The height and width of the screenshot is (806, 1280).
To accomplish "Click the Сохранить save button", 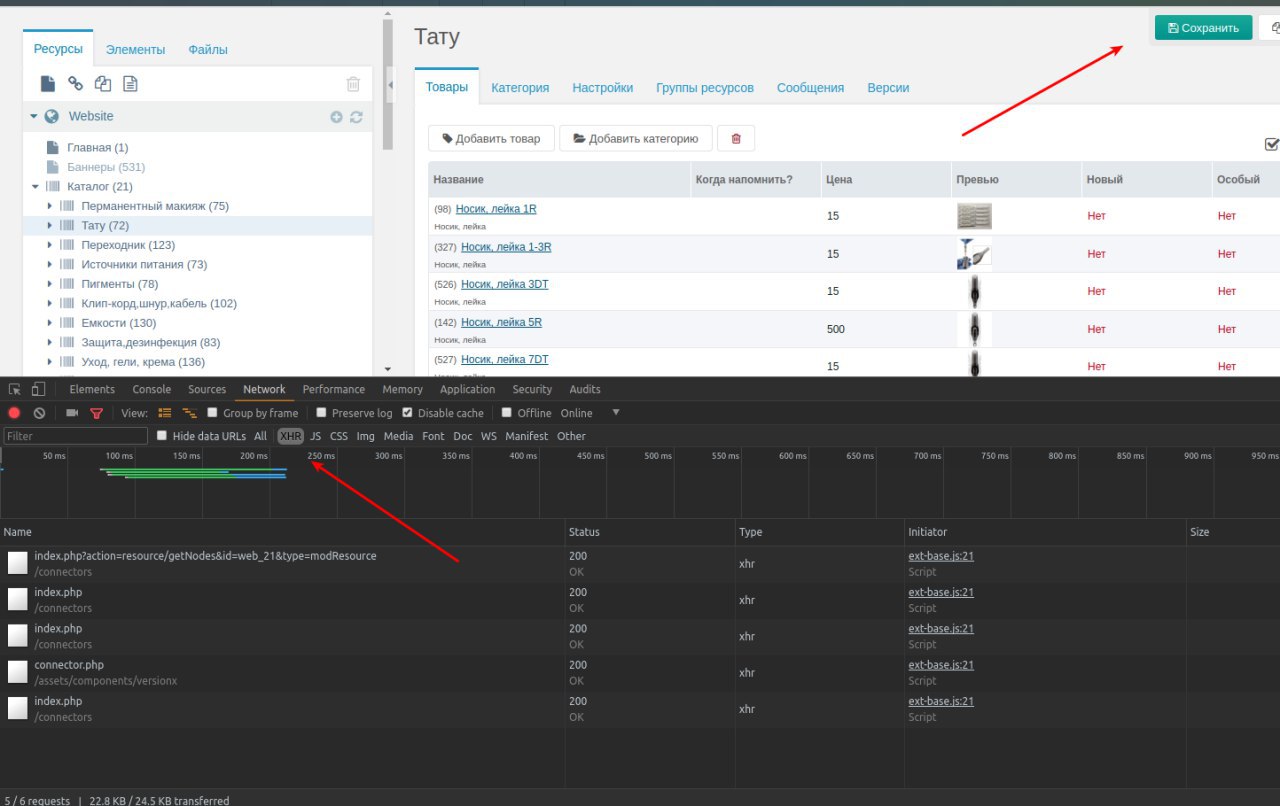I will tap(1203, 28).
